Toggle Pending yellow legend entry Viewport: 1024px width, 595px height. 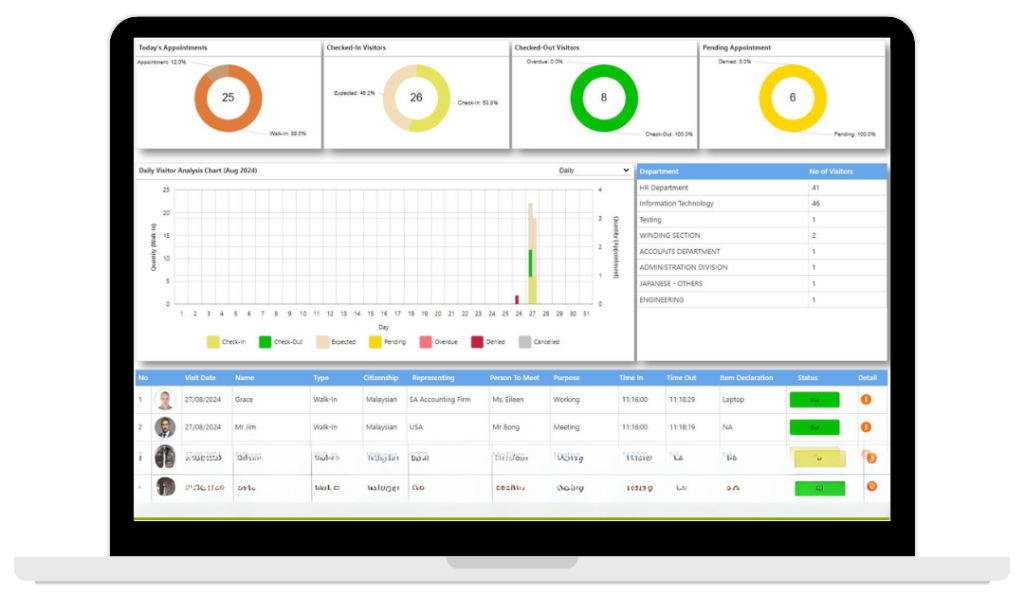tap(387, 342)
